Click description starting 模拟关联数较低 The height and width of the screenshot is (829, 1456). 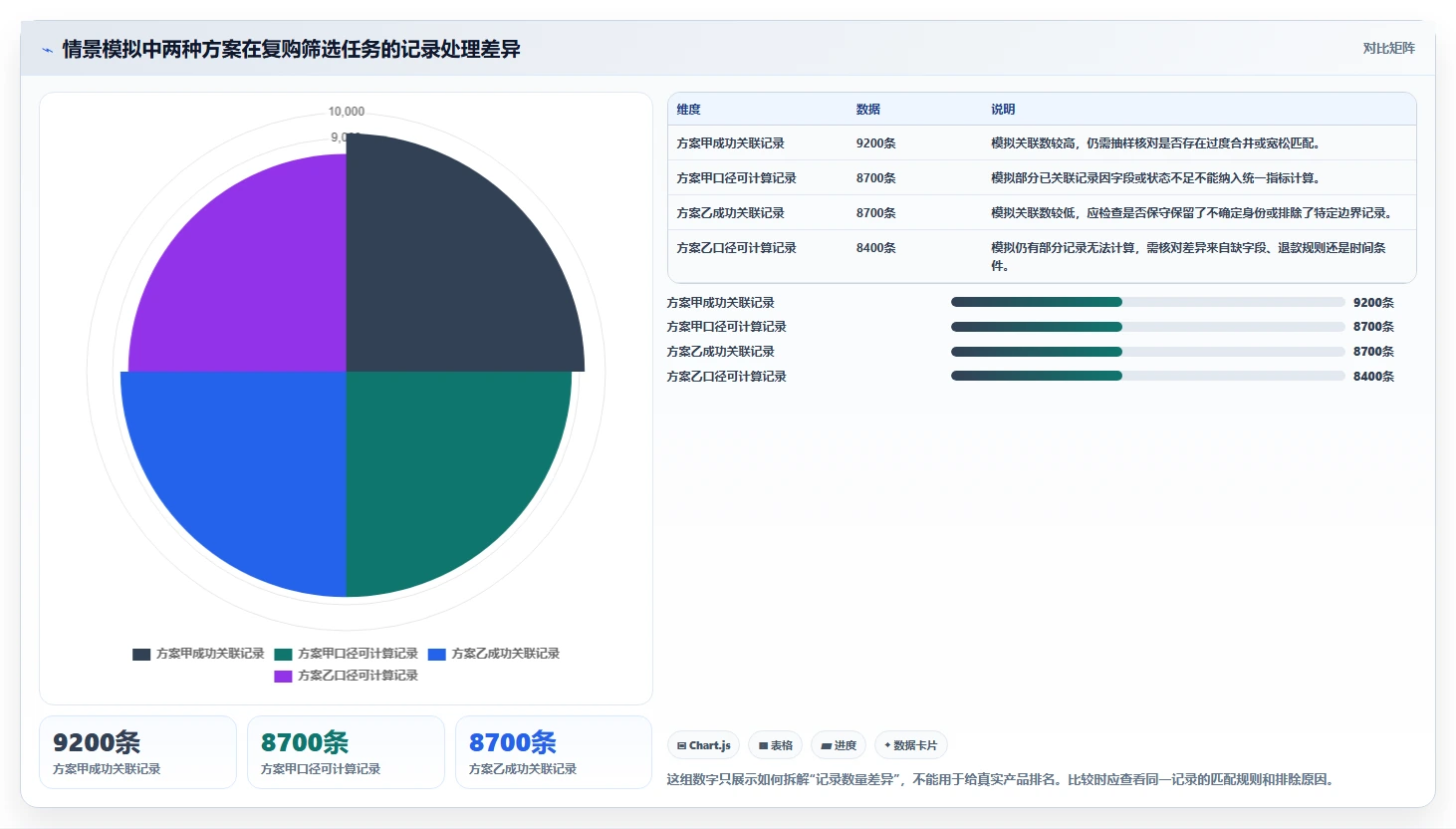tap(1192, 213)
